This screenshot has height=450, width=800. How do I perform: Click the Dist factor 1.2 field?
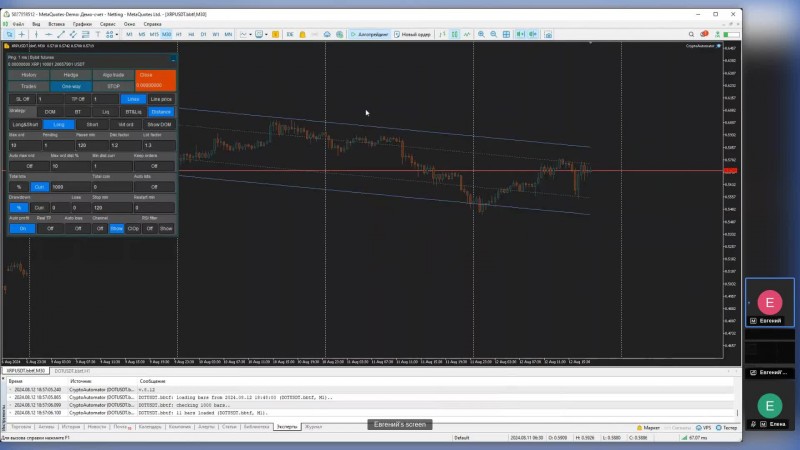125,145
